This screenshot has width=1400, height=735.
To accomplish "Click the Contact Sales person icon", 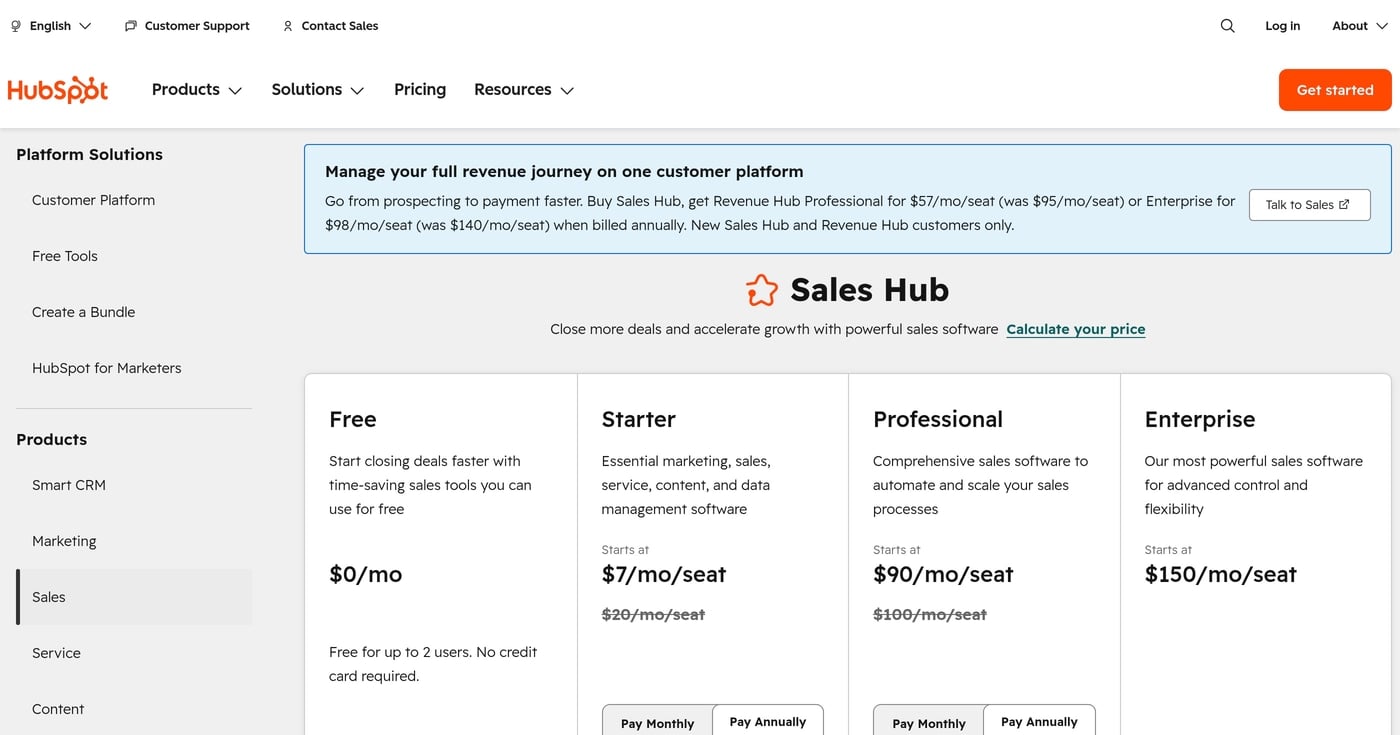I will coord(288,26).
